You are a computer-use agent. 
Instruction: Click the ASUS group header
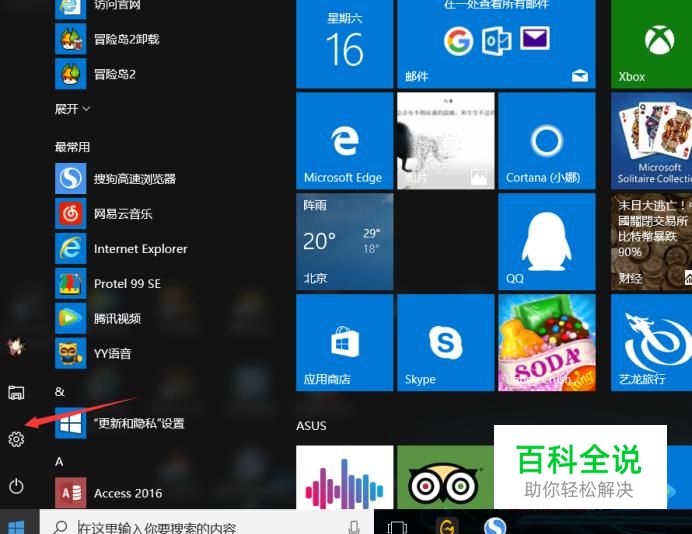click(312, 426)
